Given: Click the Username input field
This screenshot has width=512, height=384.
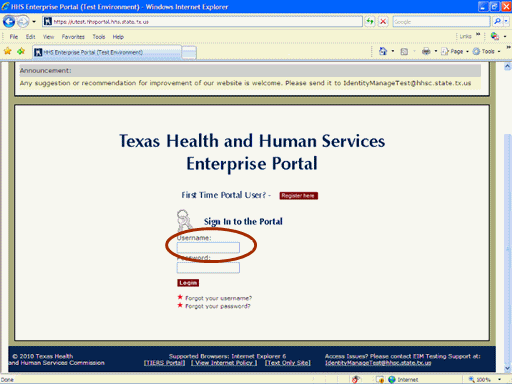Looking at the screenshot, I should [x=208, y=247].
